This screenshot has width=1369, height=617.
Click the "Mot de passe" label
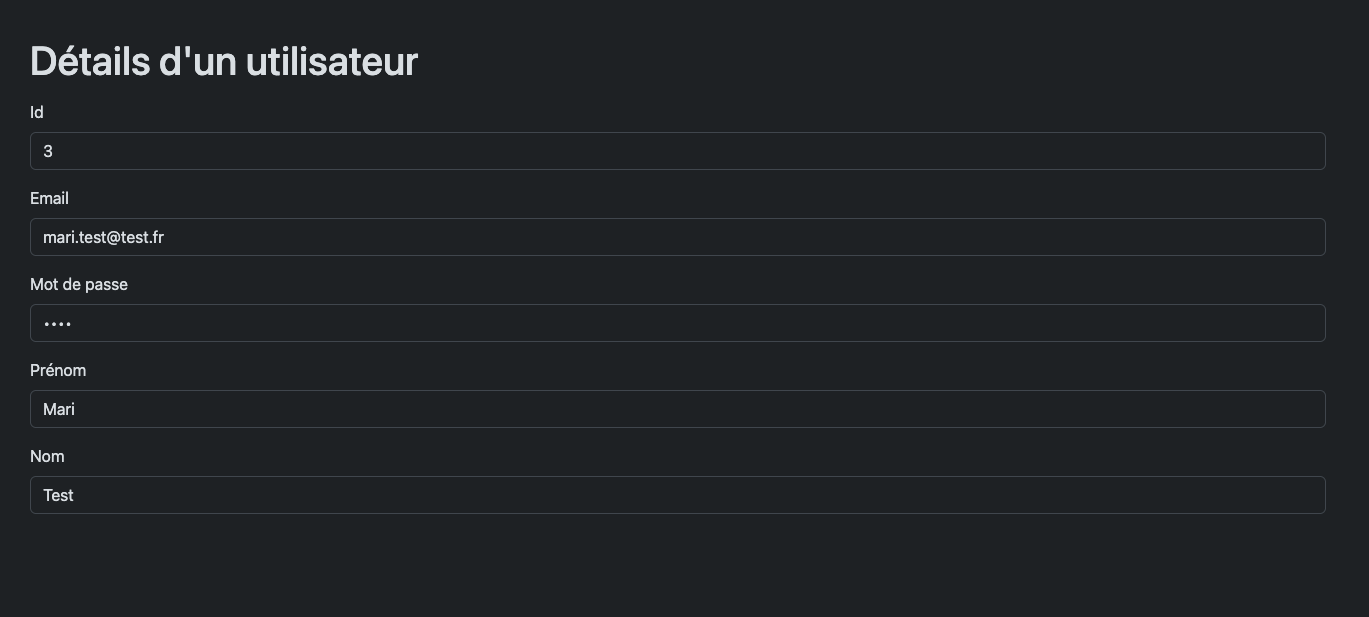click(79, 284)
